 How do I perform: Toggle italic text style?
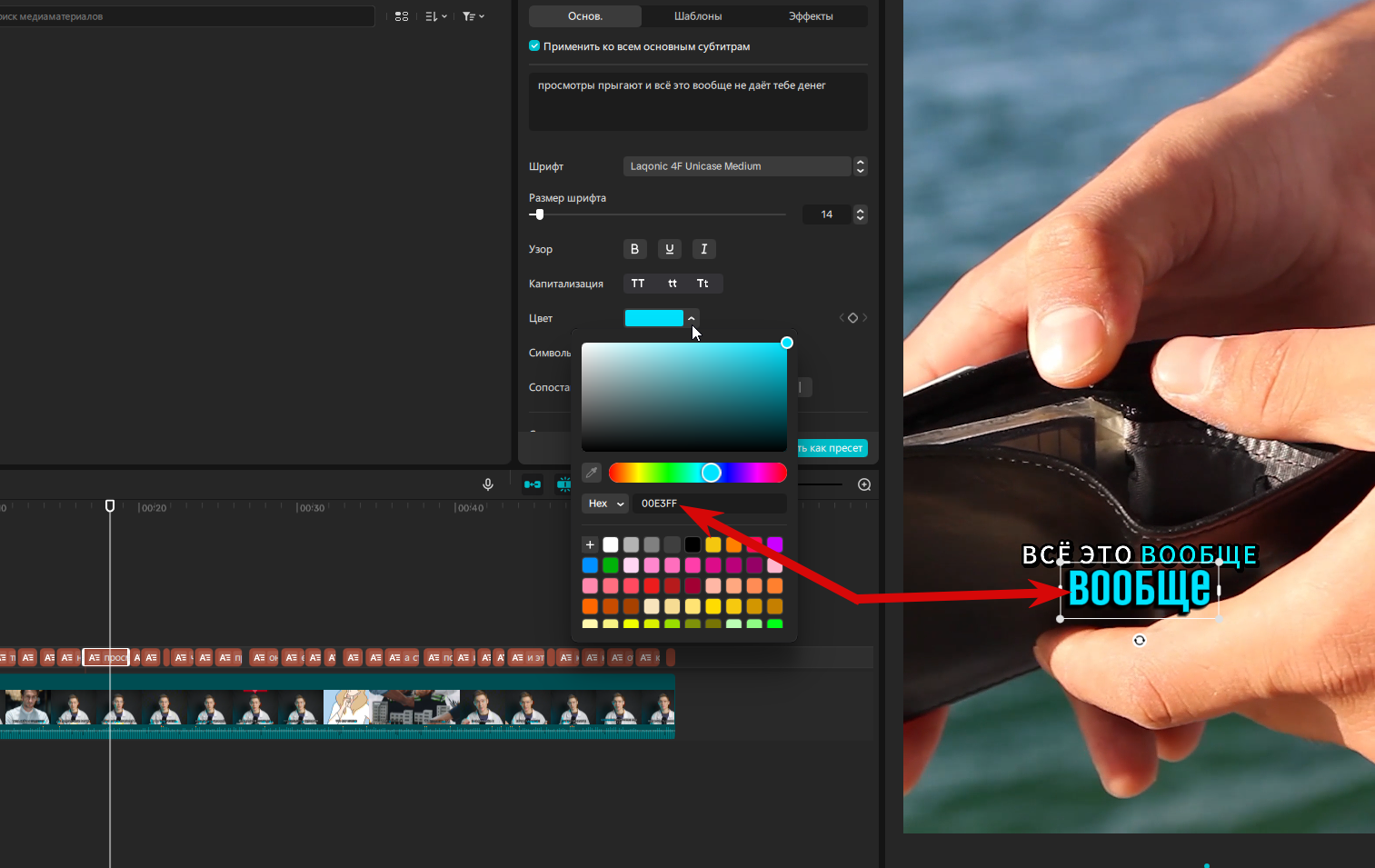click(x=704, y=249)
